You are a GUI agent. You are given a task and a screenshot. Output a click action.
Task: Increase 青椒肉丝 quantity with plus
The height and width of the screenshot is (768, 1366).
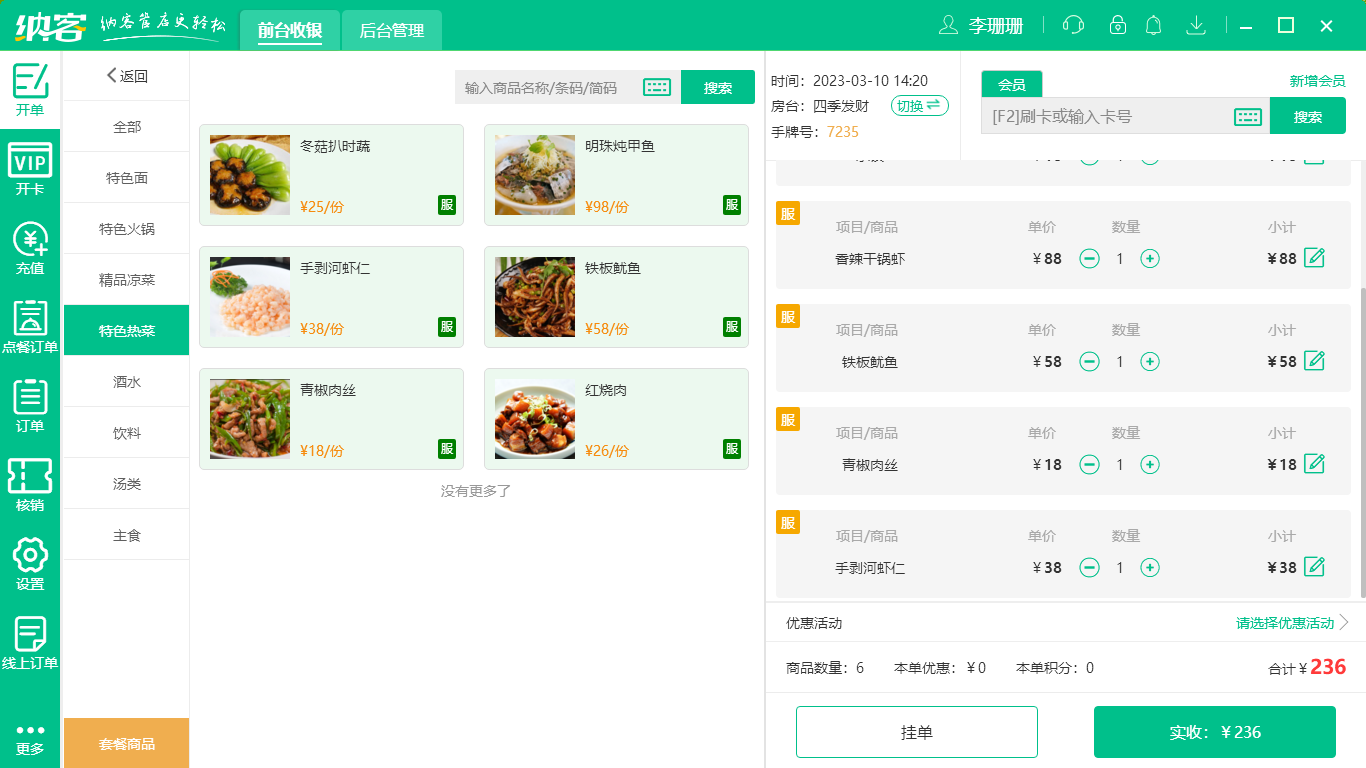tap(1150, 465)
